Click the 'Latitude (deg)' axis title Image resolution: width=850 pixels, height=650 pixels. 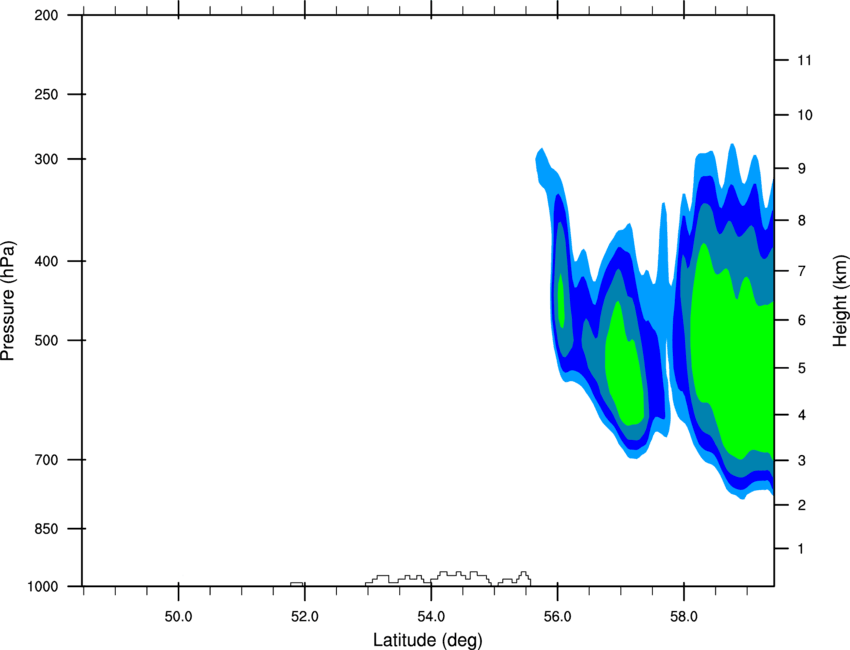(427, 640)
